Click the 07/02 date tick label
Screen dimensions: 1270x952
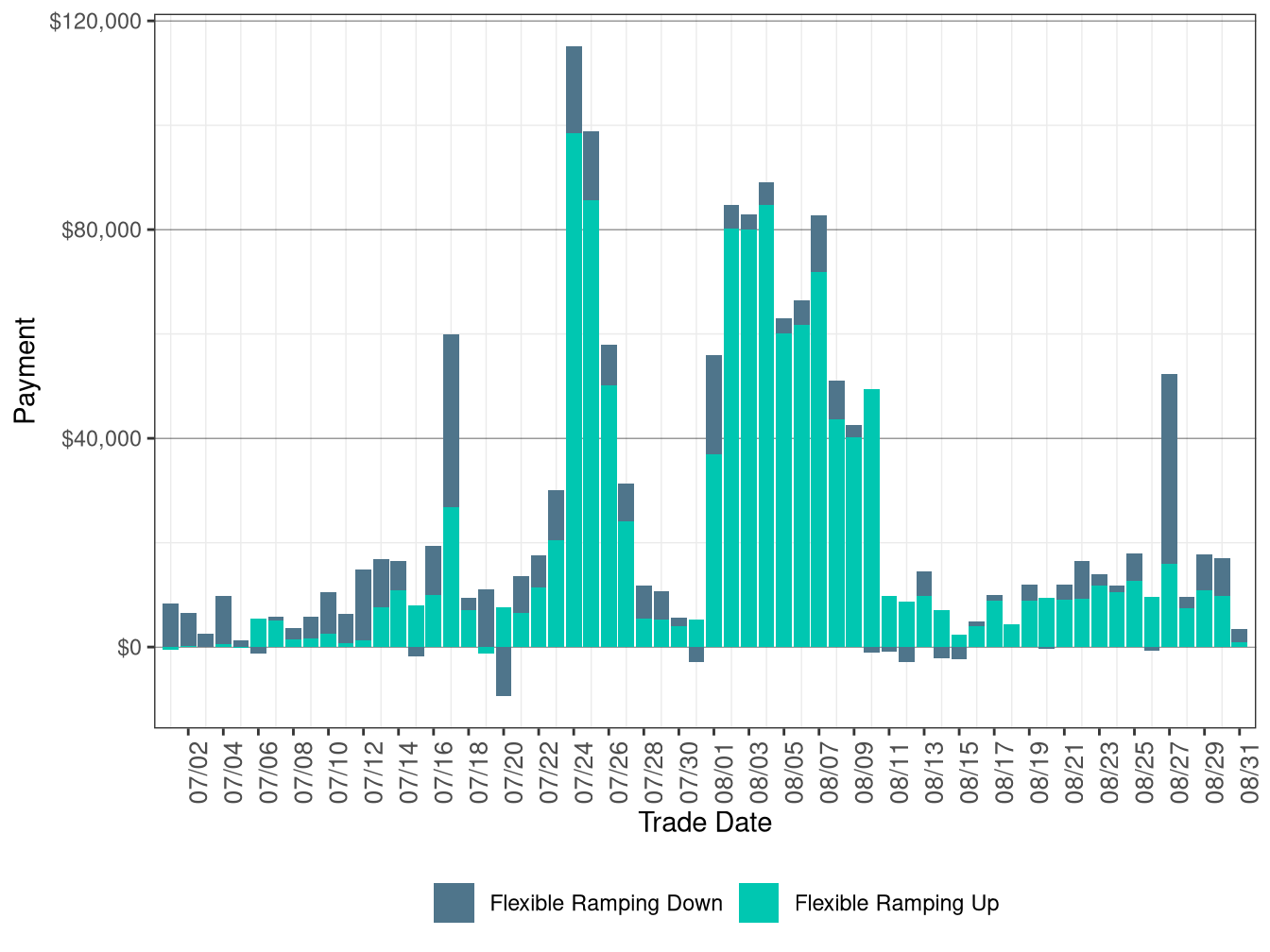click(198, 773)
